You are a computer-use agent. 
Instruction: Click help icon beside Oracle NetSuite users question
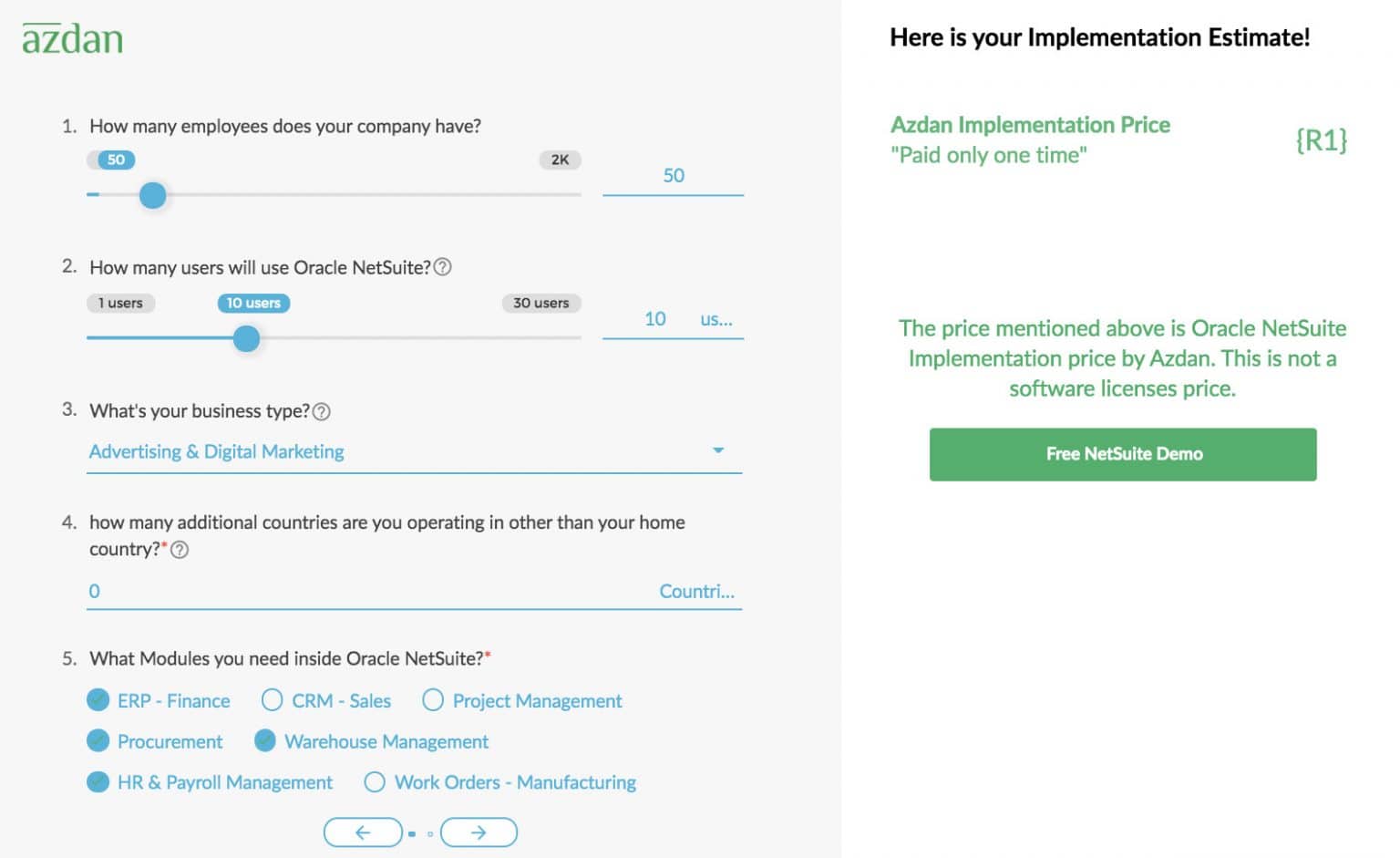pyautogui.click(x=442, y=267)
